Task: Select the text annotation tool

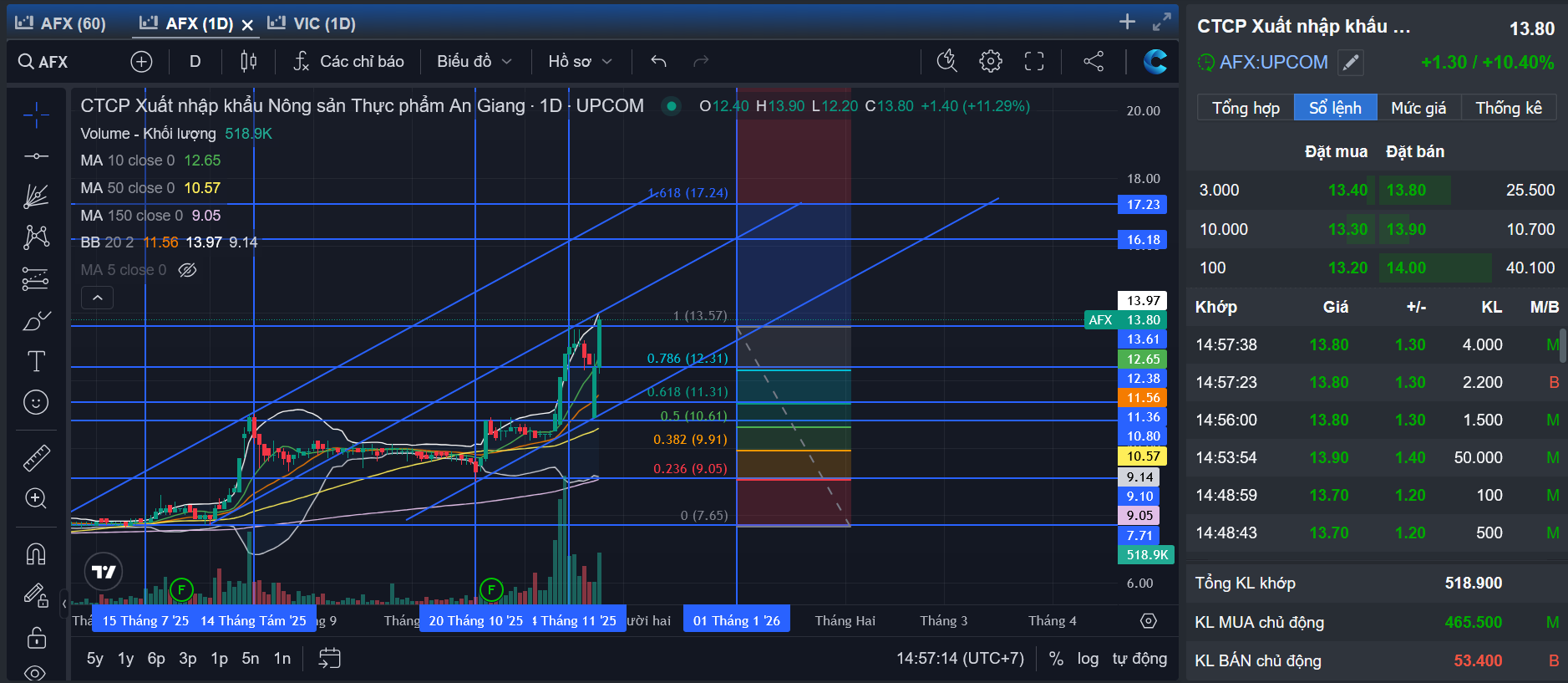Action: click(35, 361)
